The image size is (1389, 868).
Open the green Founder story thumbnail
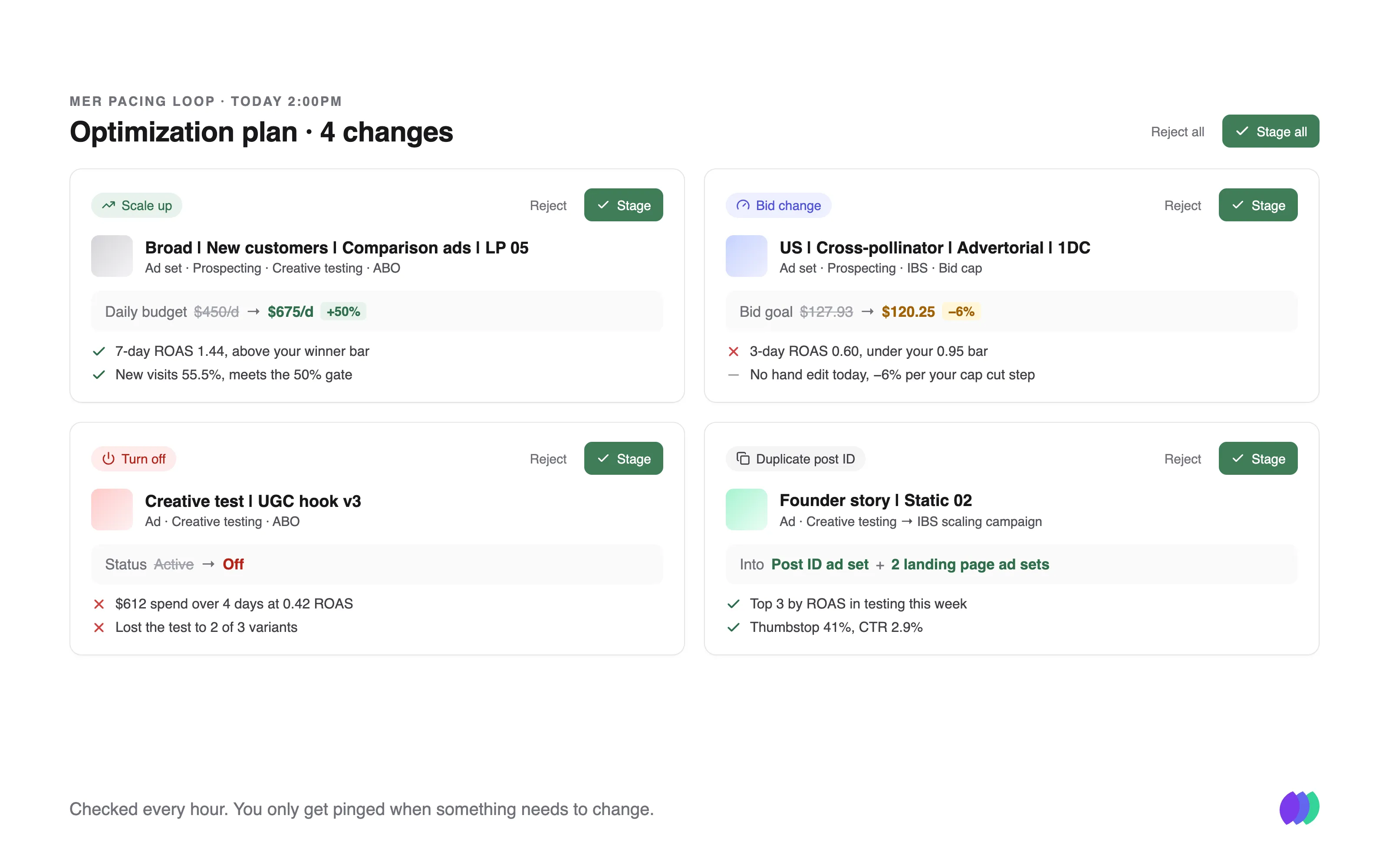tap(746, 509)
